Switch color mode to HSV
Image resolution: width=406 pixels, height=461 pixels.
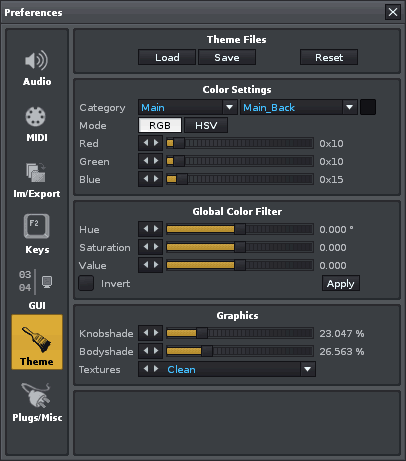click(x=206, y=125)
